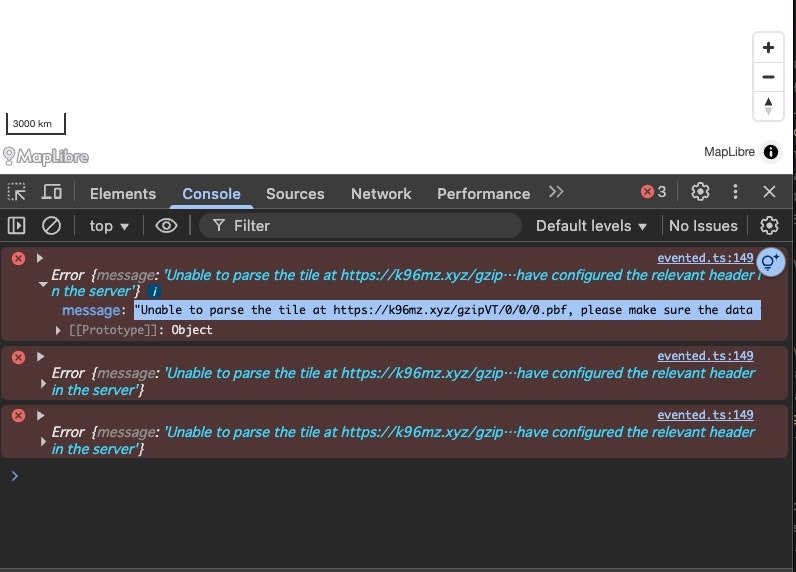Open console settings gear
This screenshot has width=796, height=572.
tap(769, 225)
